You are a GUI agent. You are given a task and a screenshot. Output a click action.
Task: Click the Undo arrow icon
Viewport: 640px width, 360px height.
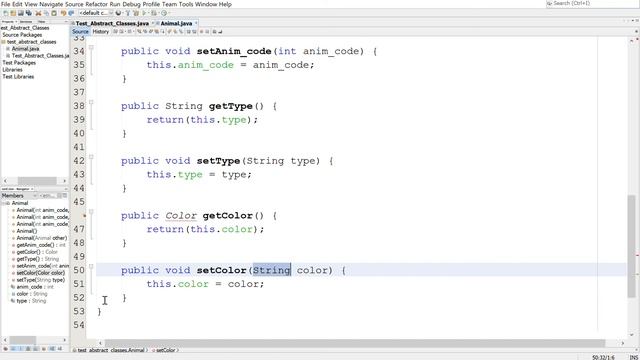coord(63,13)
